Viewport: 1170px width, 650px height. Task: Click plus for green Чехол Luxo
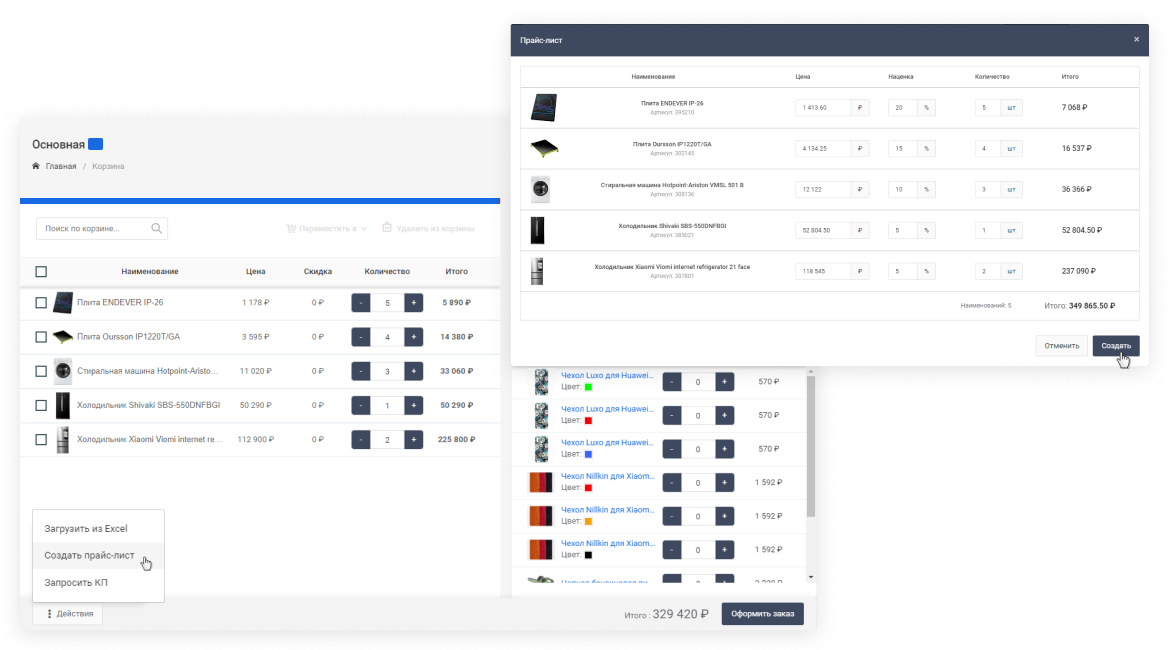coord(725,381)
